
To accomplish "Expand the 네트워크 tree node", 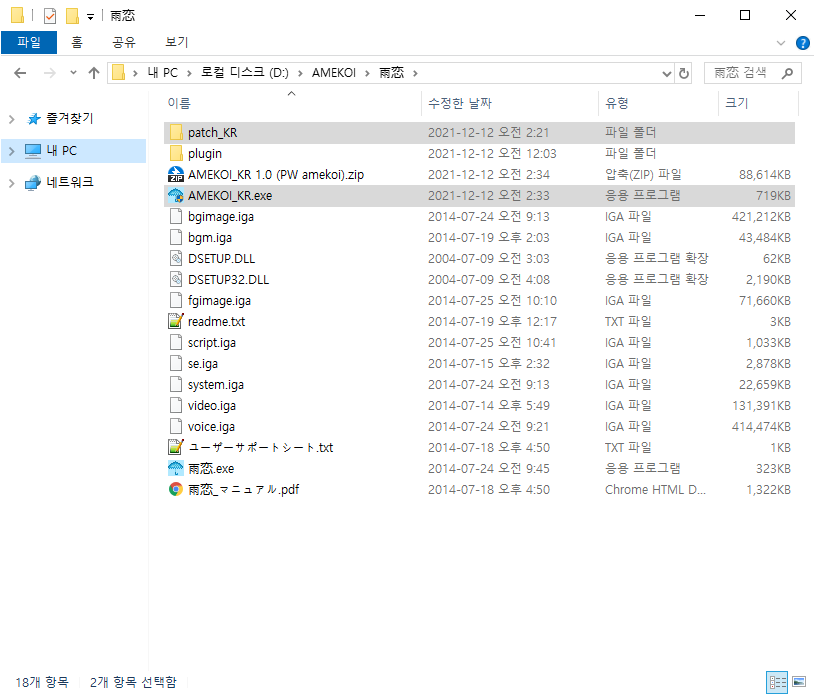I will coord(11,183).
